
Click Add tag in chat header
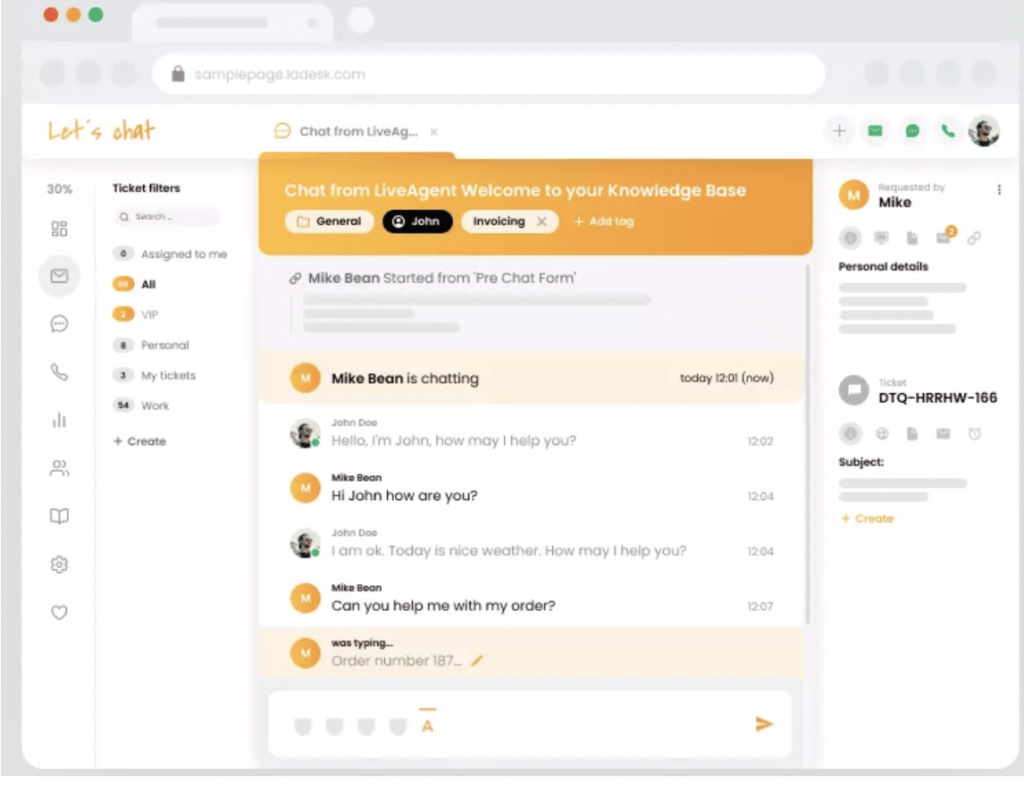pyautogui.click(x=603, y=221)
